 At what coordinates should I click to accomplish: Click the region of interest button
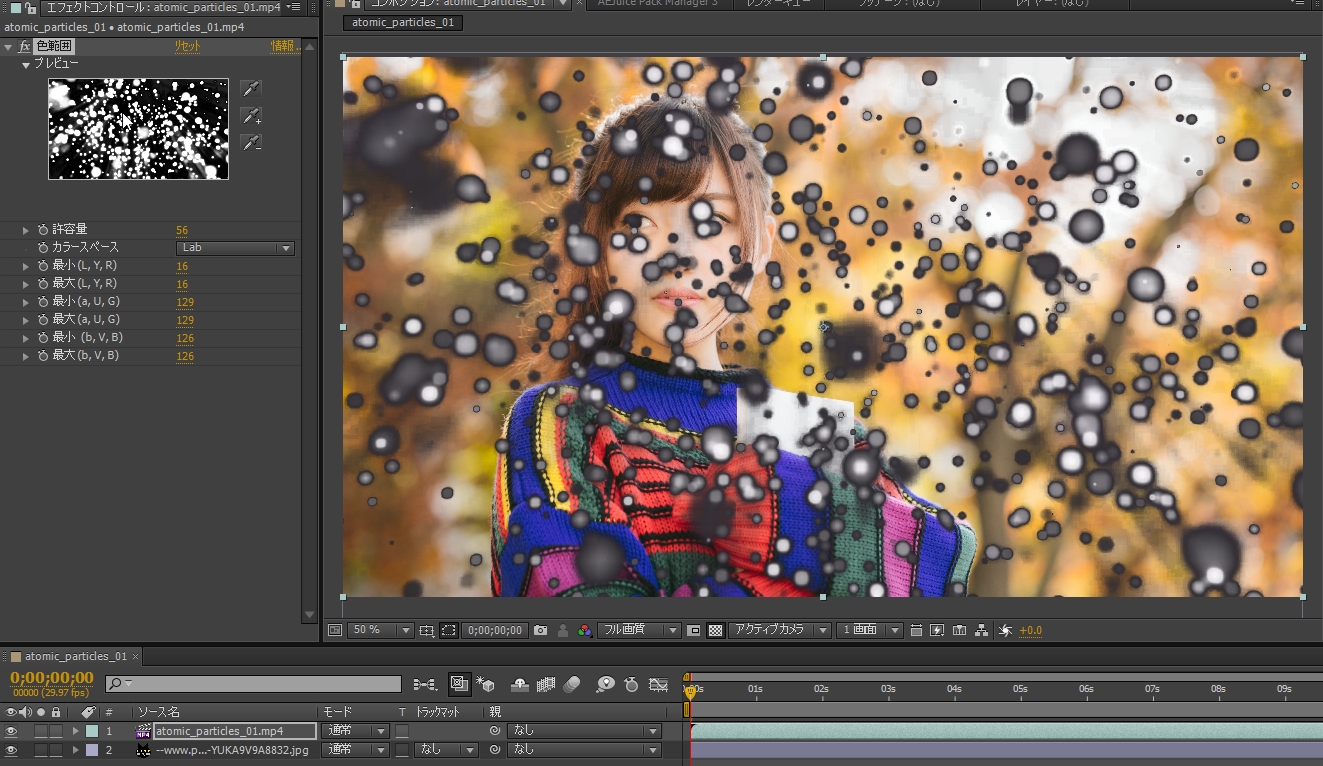(x=693, y=630)
